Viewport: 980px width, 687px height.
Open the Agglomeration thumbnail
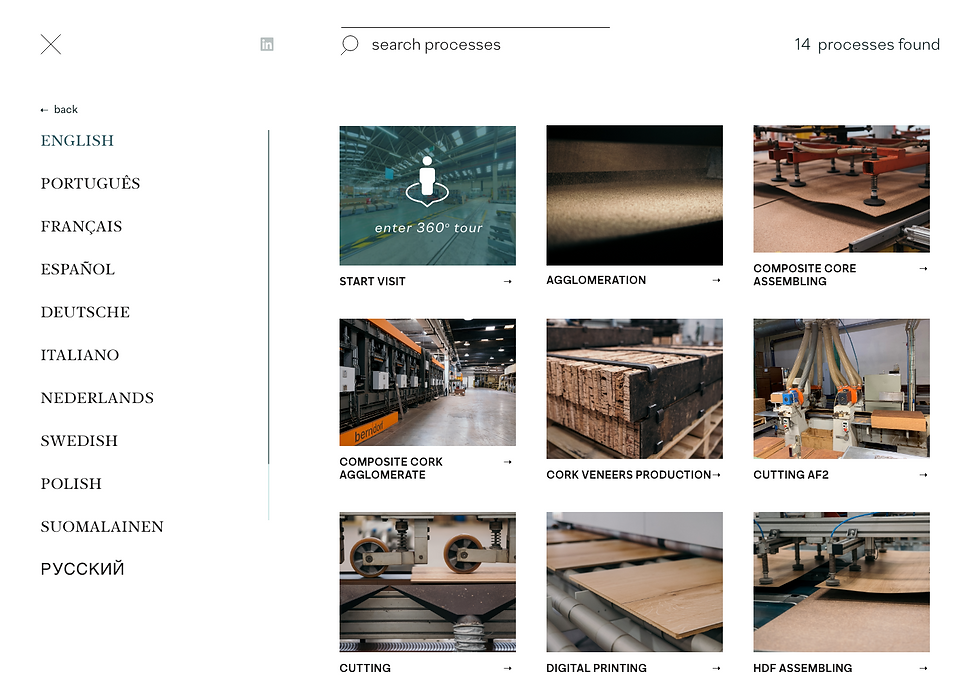click(x=634, y=195)
